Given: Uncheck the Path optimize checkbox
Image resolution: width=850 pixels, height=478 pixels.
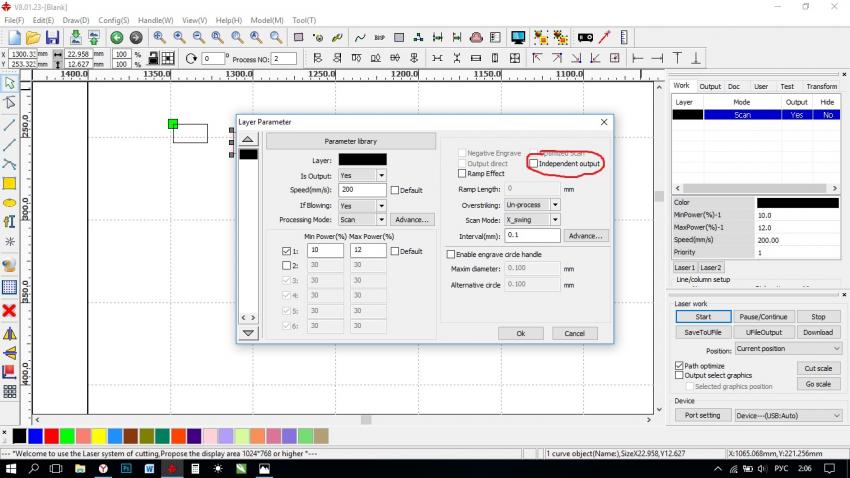Looking at the screenshot, I should tap(680, 366).
